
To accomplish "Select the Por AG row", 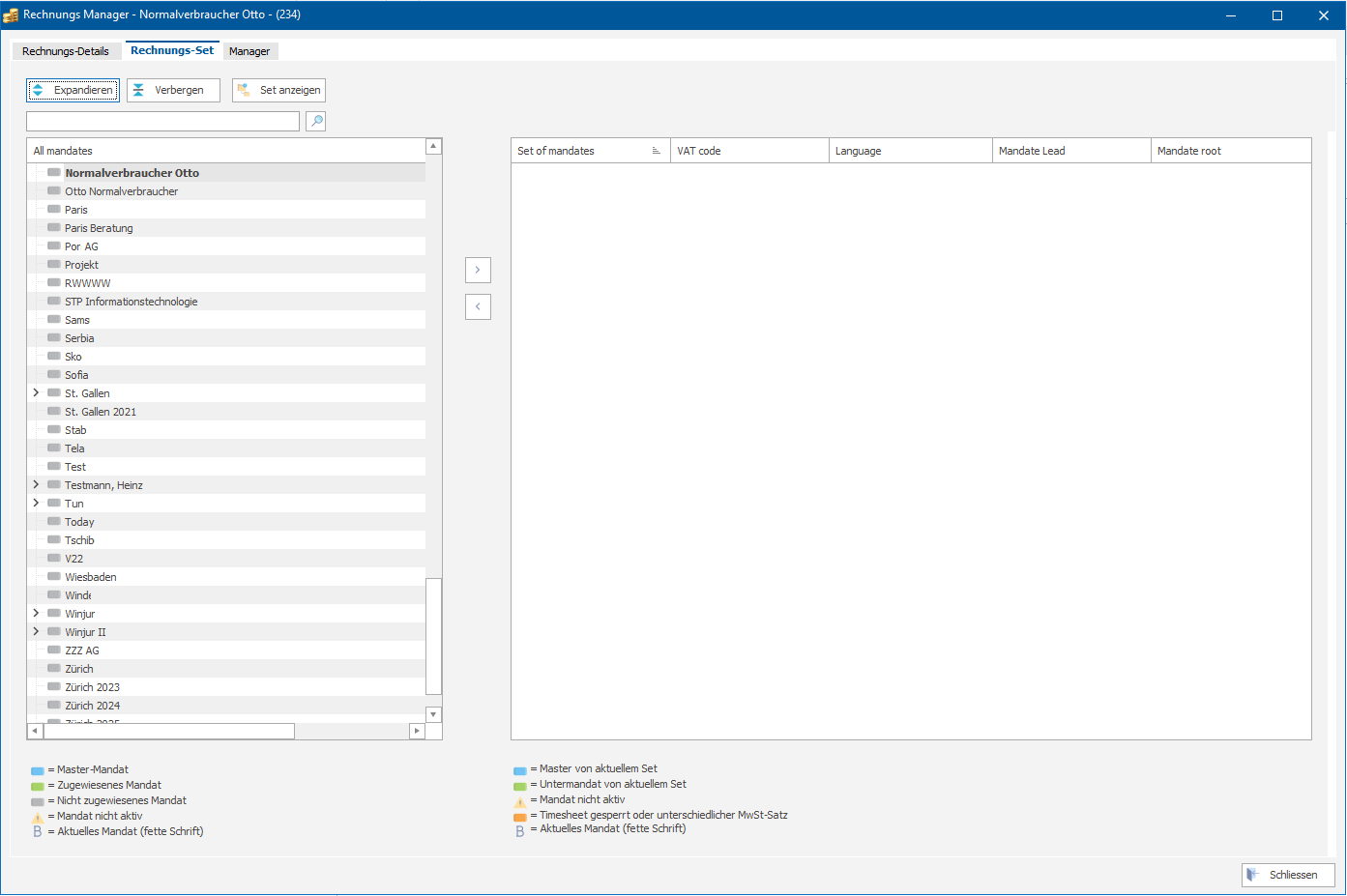I will pos(226,246).
